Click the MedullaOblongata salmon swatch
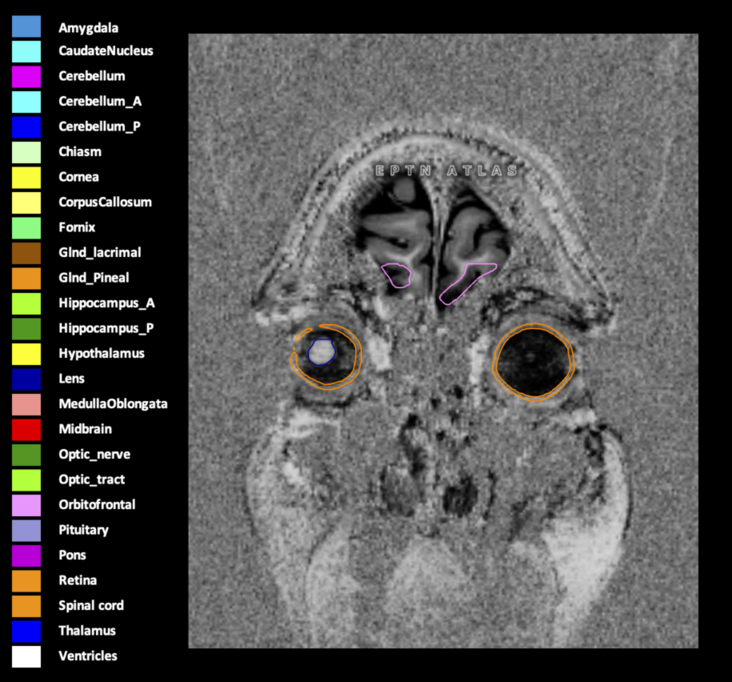Screen dimensions: 732x682 click(x=26, y=404)
